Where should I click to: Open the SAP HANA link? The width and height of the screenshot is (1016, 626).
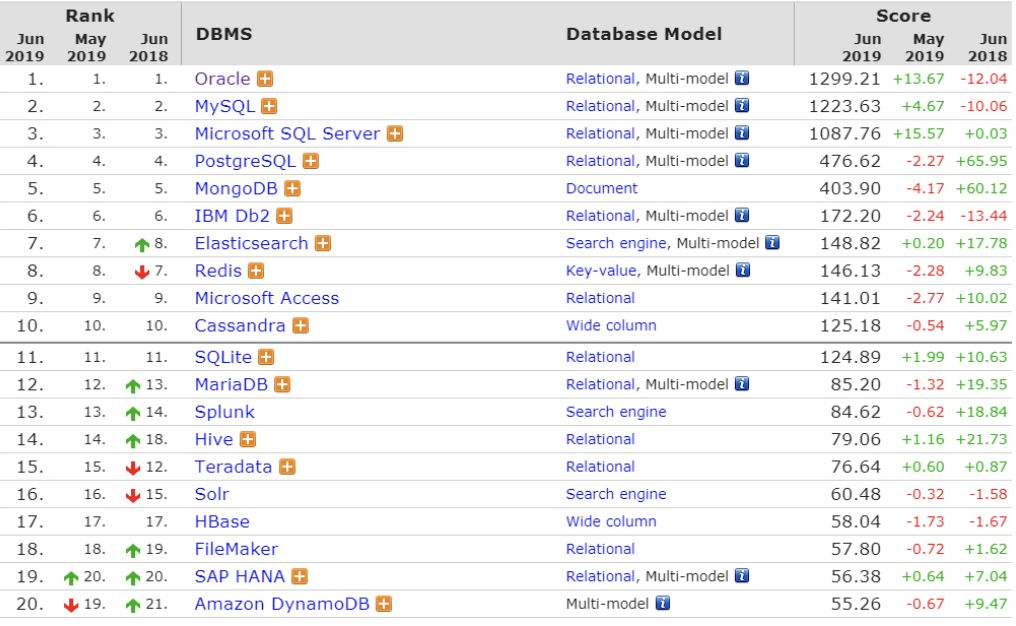point(240,576)
